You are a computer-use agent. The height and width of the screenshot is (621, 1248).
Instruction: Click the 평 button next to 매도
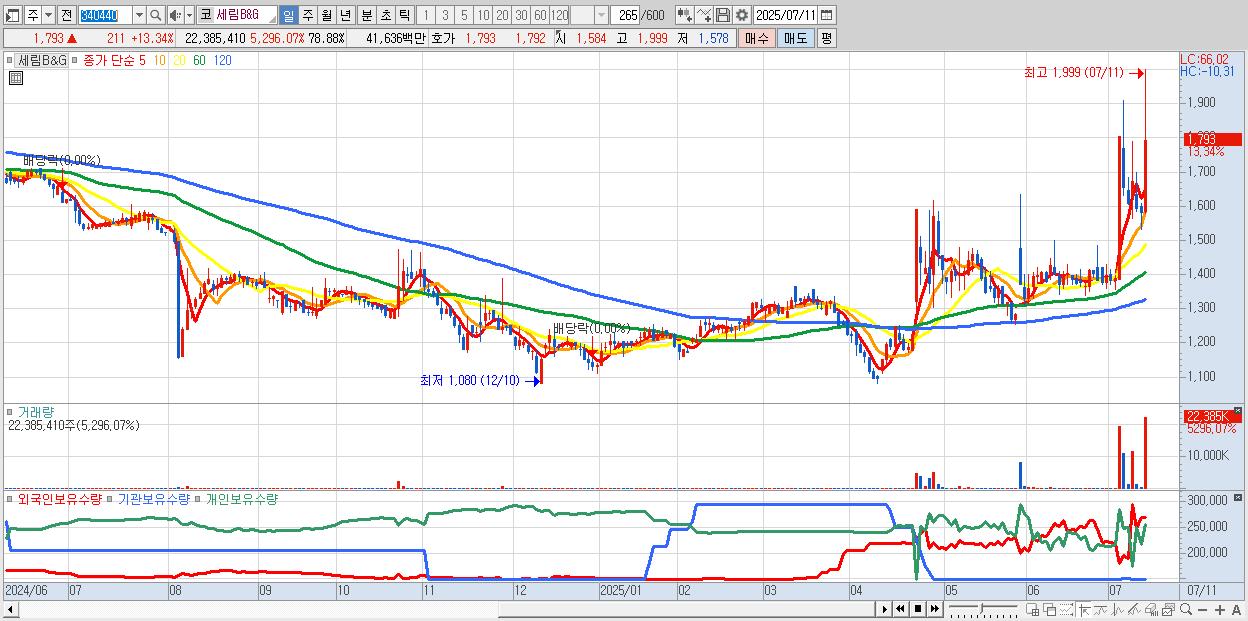coord(826,38)
